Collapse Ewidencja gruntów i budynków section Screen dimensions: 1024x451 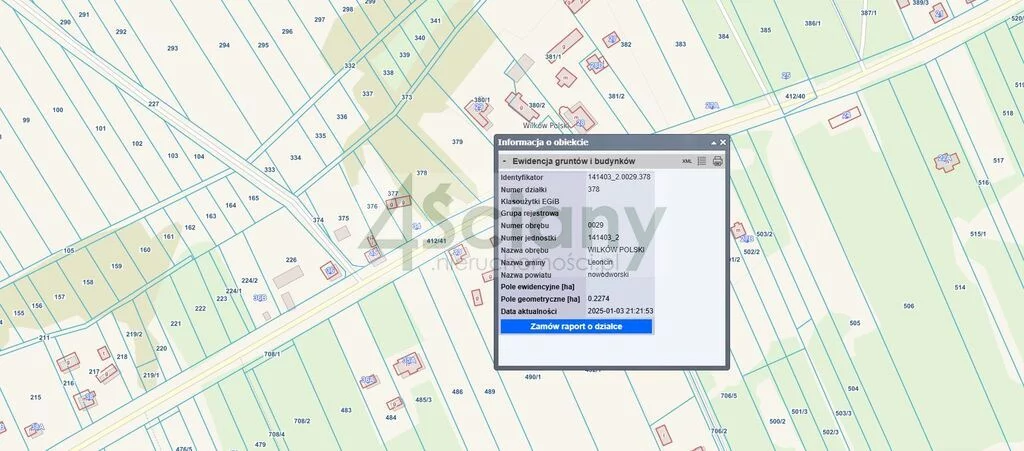[x=505, y=161]
